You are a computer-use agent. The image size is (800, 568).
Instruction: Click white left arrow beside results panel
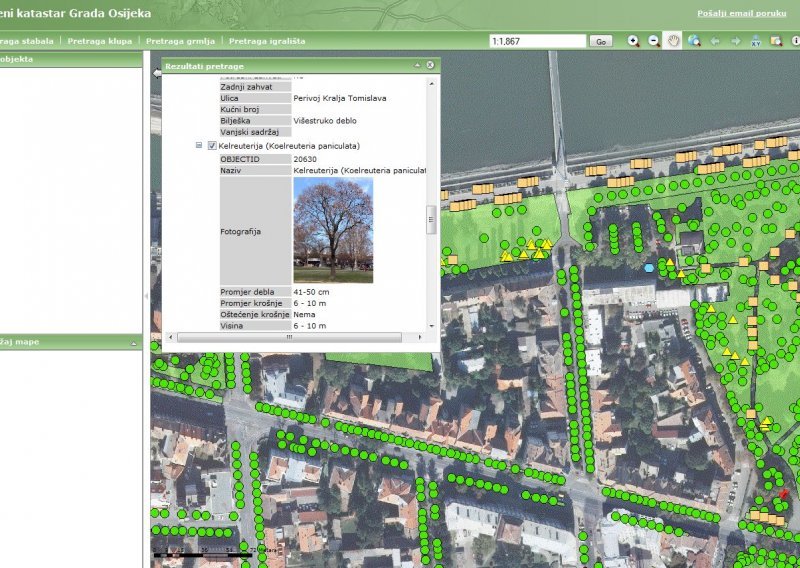click(157, 73)
